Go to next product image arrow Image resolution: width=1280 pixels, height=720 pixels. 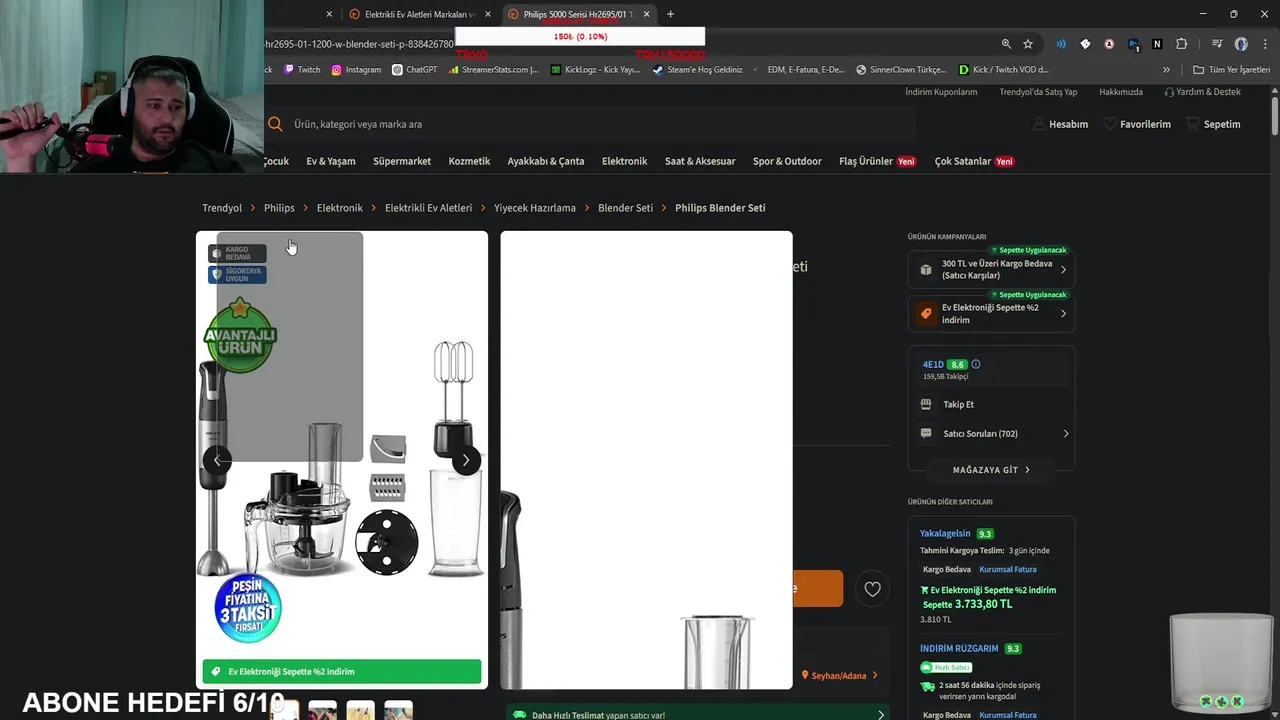click(x=465, y=460)
